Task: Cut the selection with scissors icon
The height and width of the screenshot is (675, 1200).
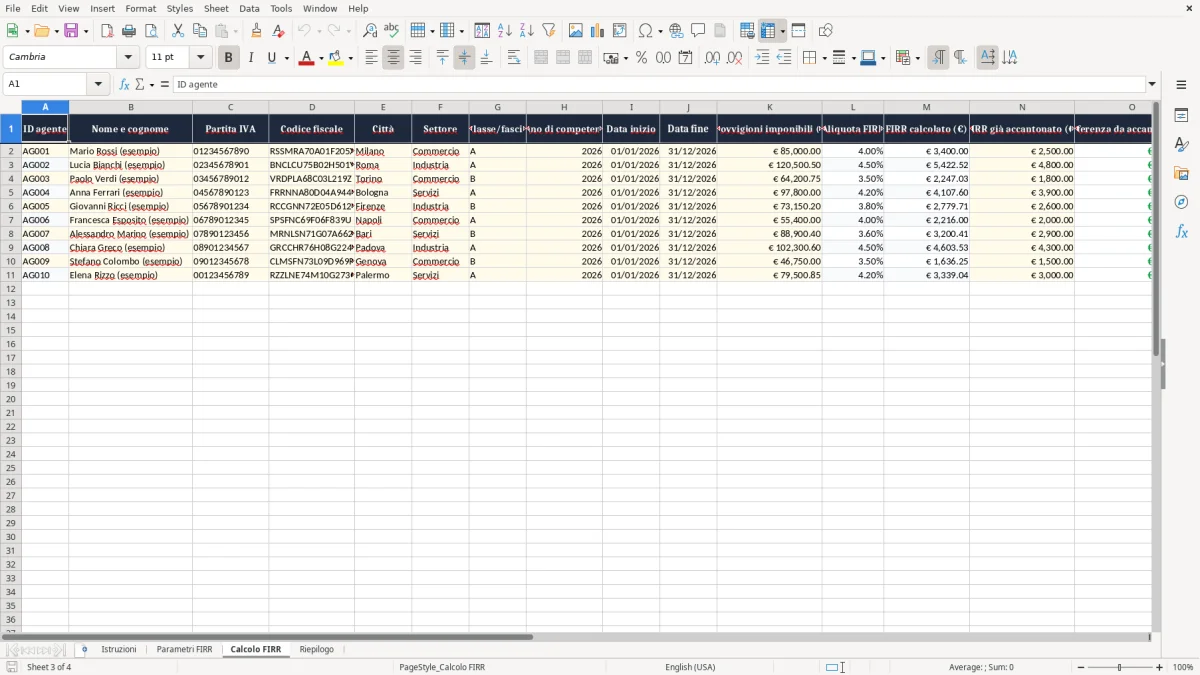Action: pyautogui.click(x=178, y=31)
